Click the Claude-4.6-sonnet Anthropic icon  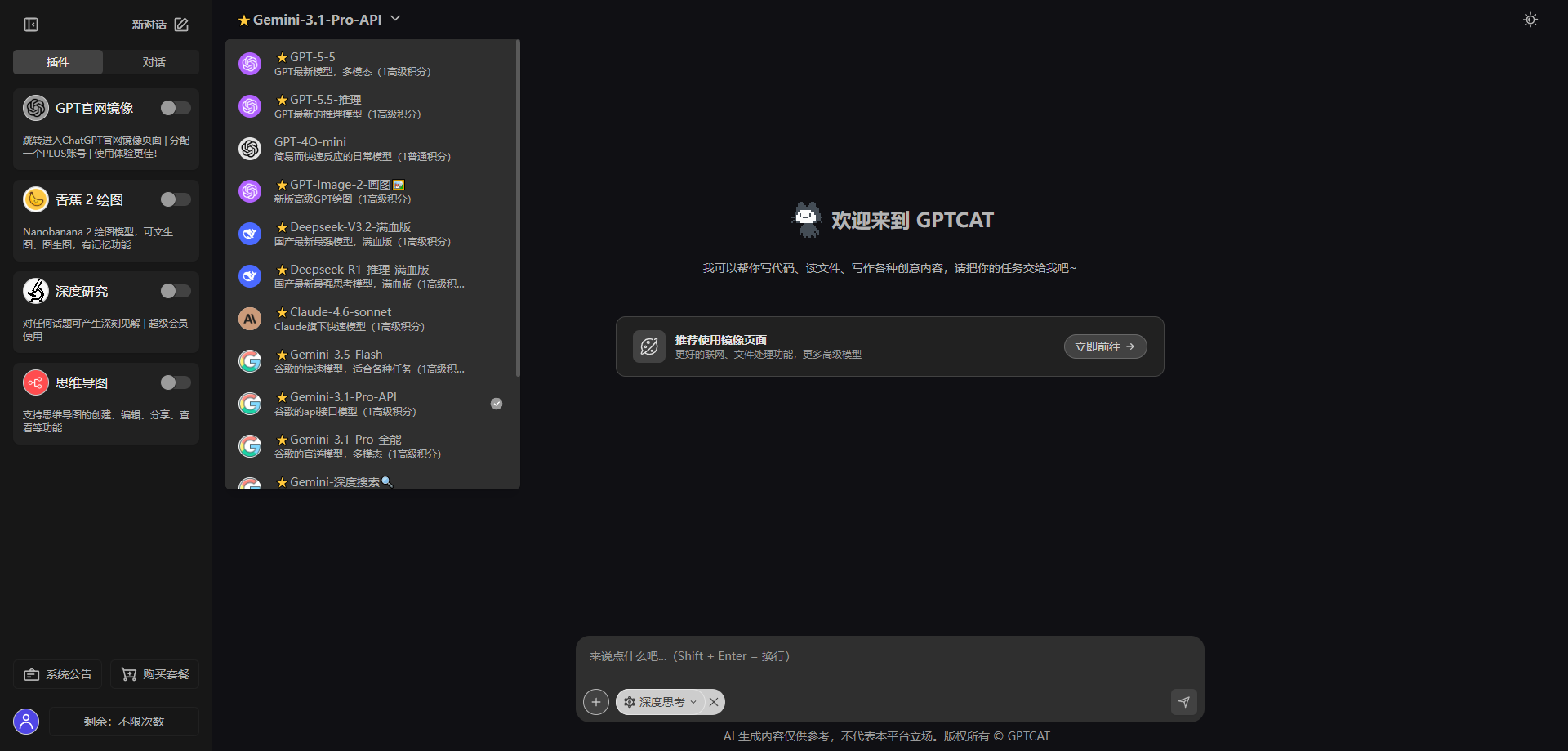coord(250,319)
